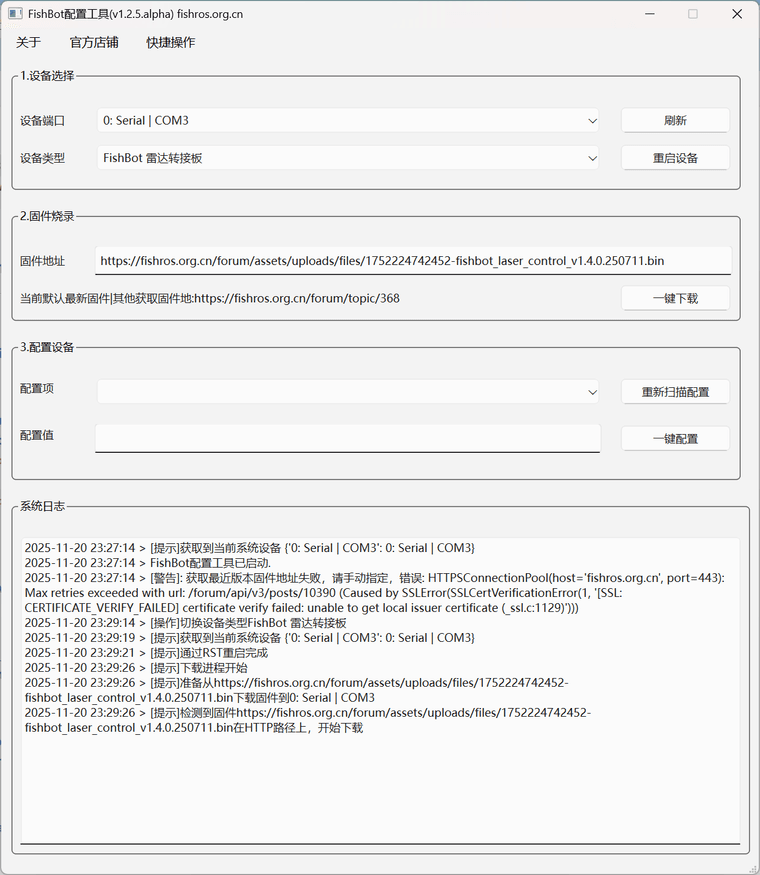Click the 重启设备 button
Image resolution: width=760 pixels, height=875 pixels.
point(675,158)
